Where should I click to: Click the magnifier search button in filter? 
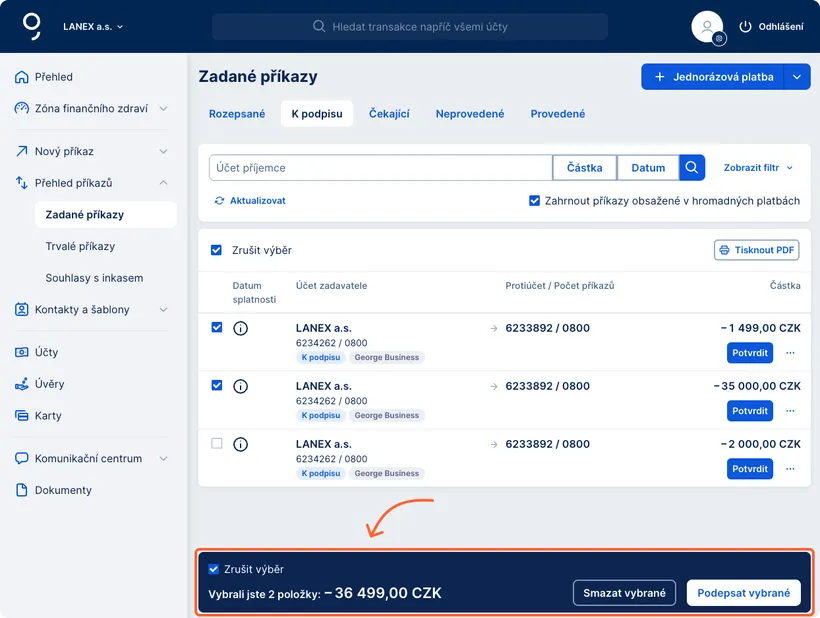coord(692,168)
